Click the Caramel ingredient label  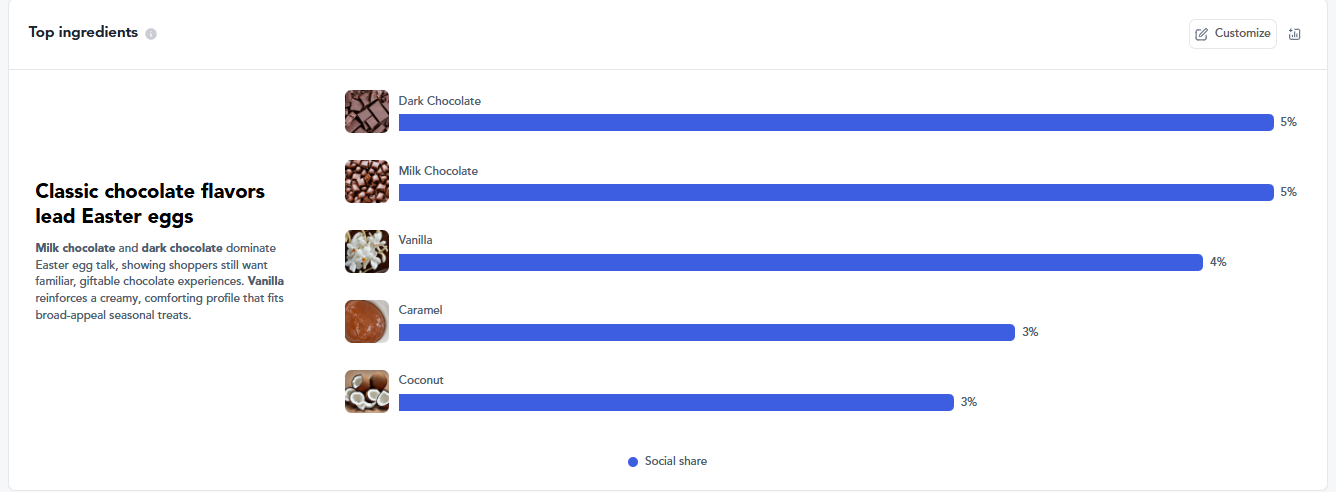[x=420, y=310]
